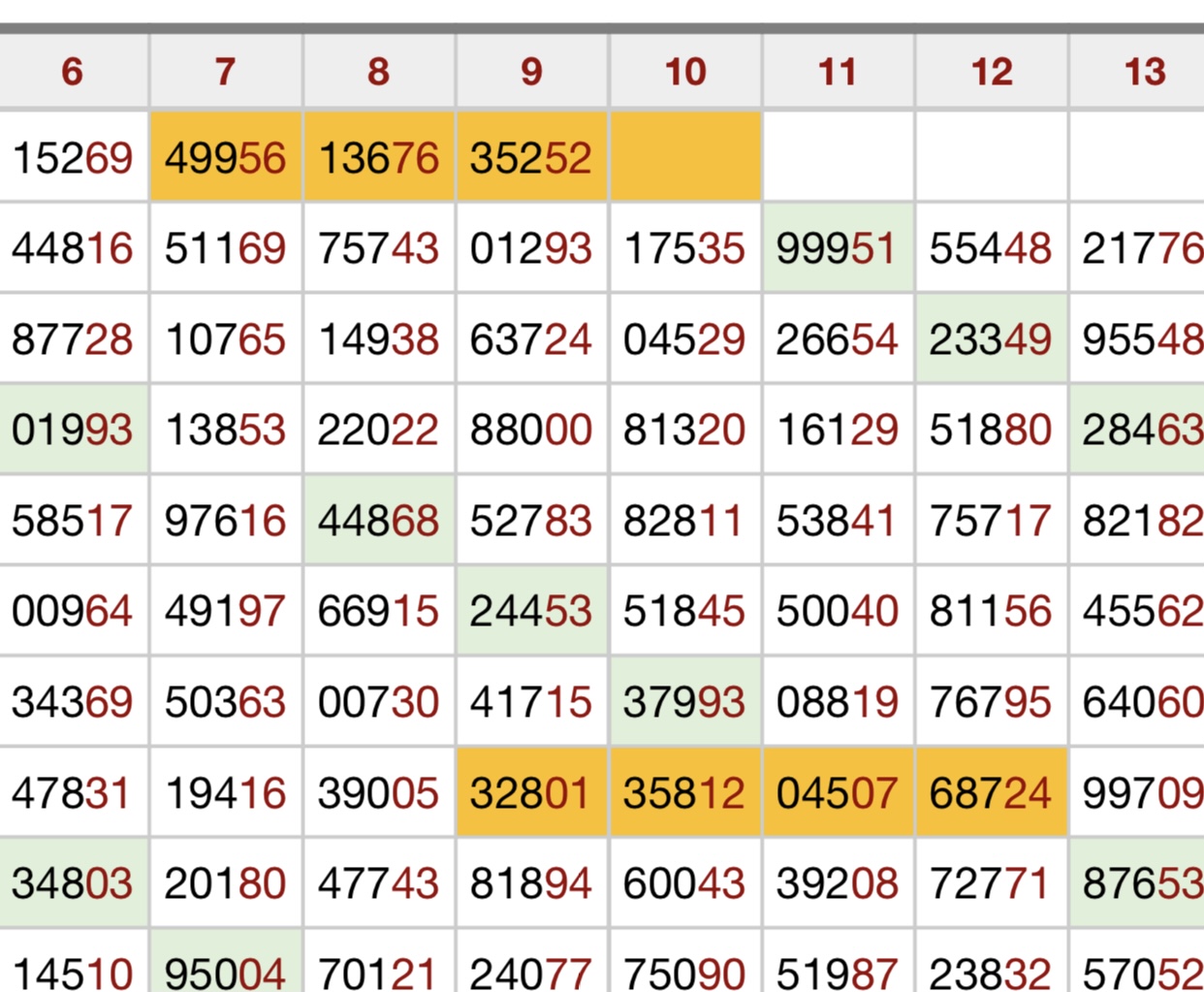Click the orange cell 49956
The width and height of the screenshot is (1204, 992).
pos(225,158)
